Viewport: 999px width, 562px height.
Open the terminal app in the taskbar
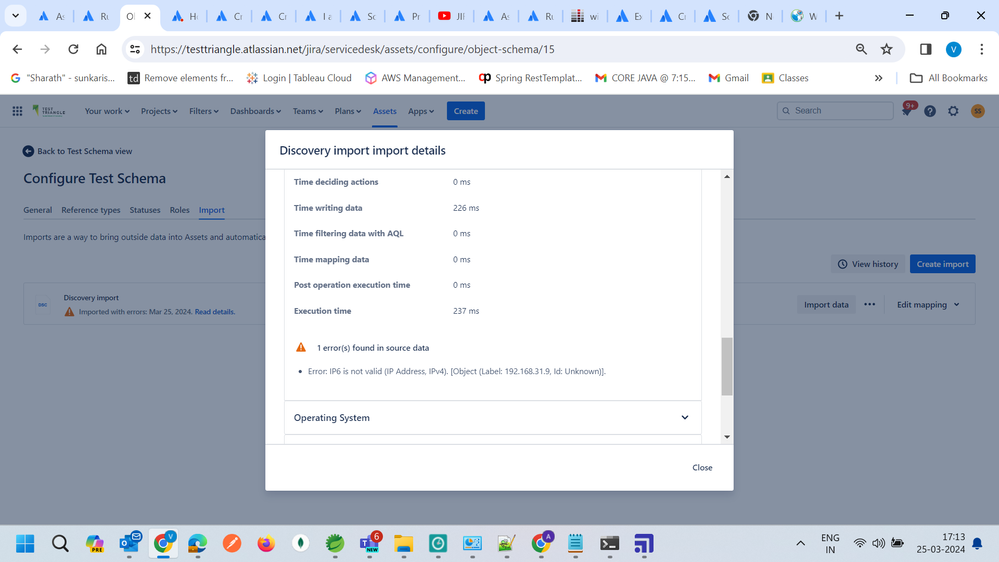click(x=610, y=544)
